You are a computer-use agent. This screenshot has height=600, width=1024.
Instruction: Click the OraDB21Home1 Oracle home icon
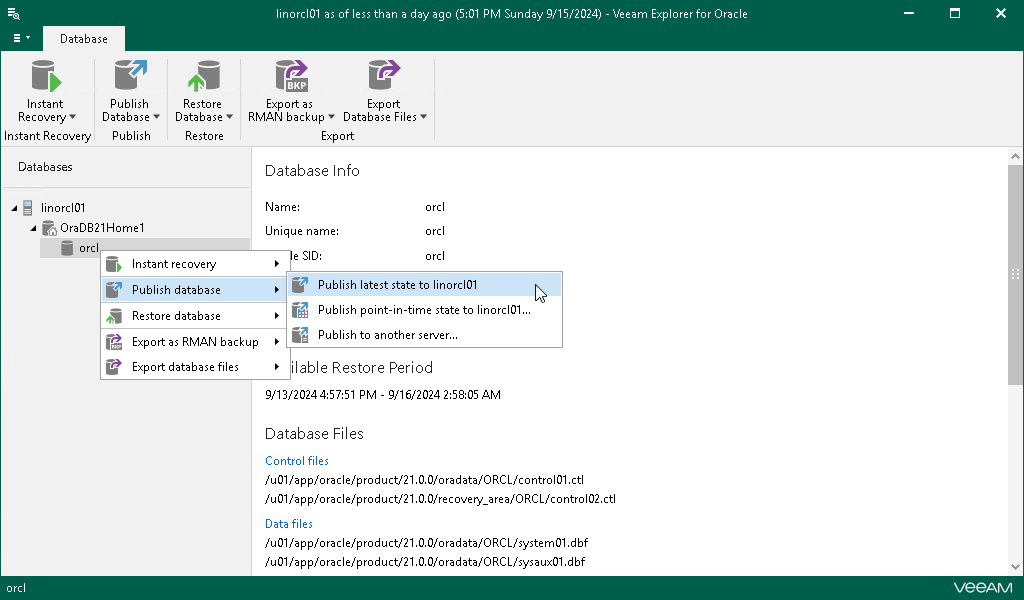(49, 228)
